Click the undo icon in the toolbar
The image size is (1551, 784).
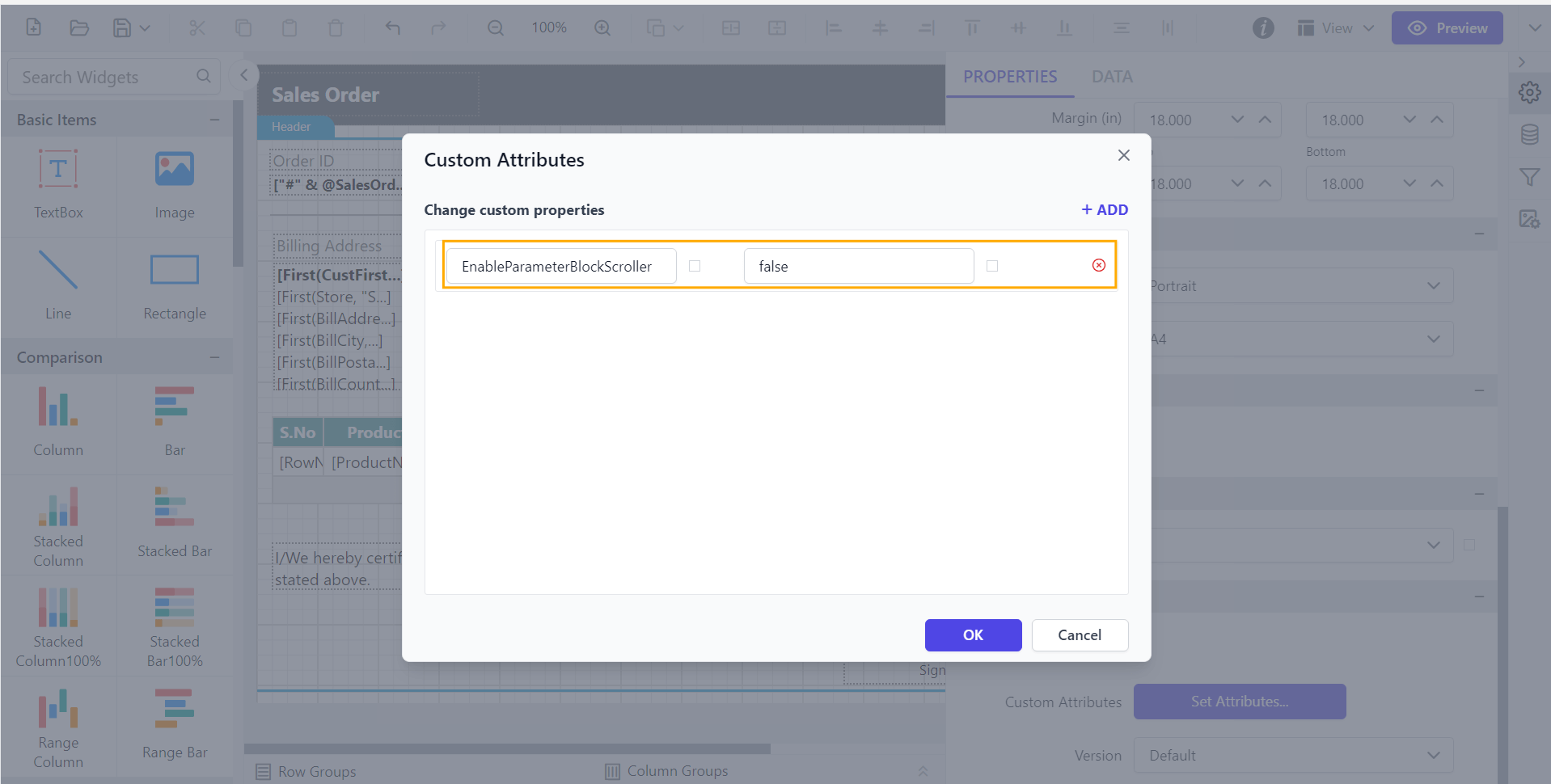tap(392, 27)
